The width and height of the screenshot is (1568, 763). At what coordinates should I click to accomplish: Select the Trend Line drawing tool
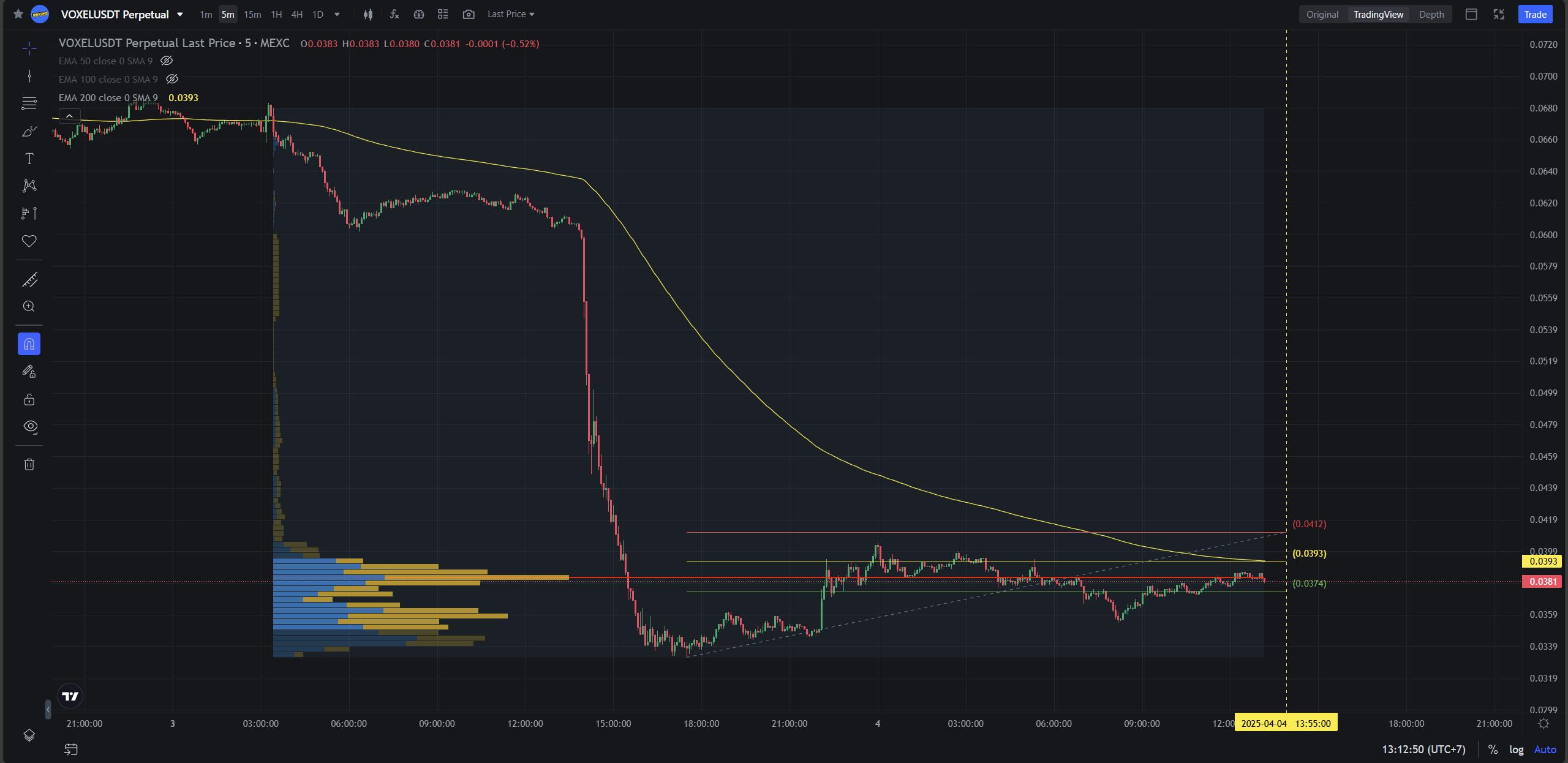coord(29,76)
